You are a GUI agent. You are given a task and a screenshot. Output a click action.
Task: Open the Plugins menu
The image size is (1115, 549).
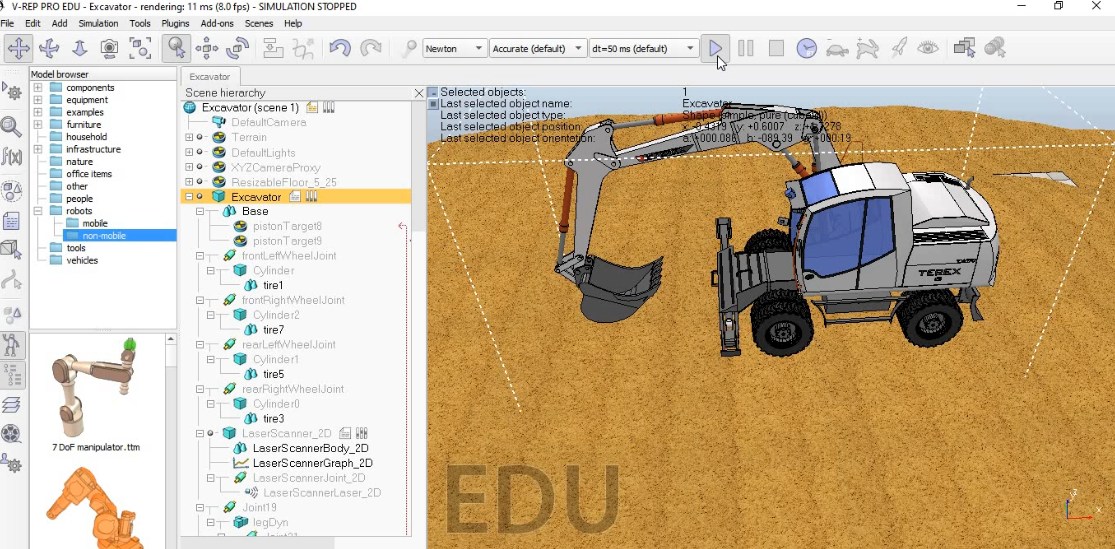click(x=175, y=23)
